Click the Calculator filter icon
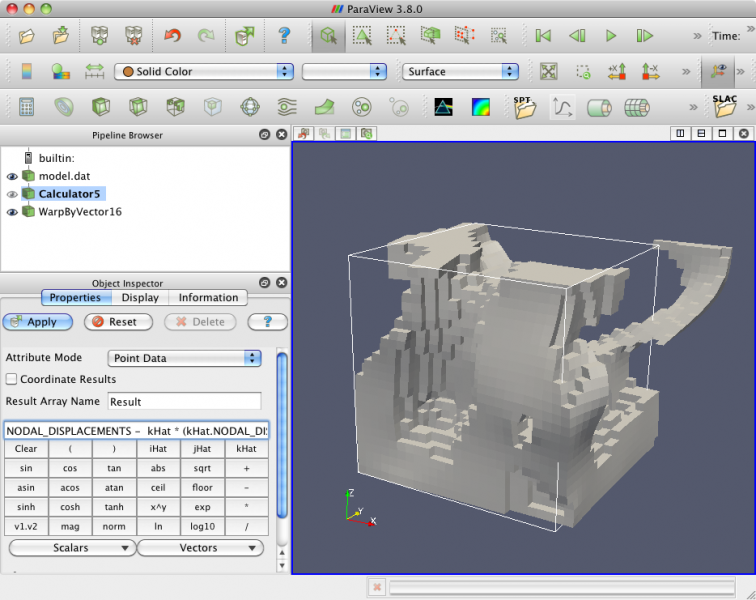 (27, 107)
